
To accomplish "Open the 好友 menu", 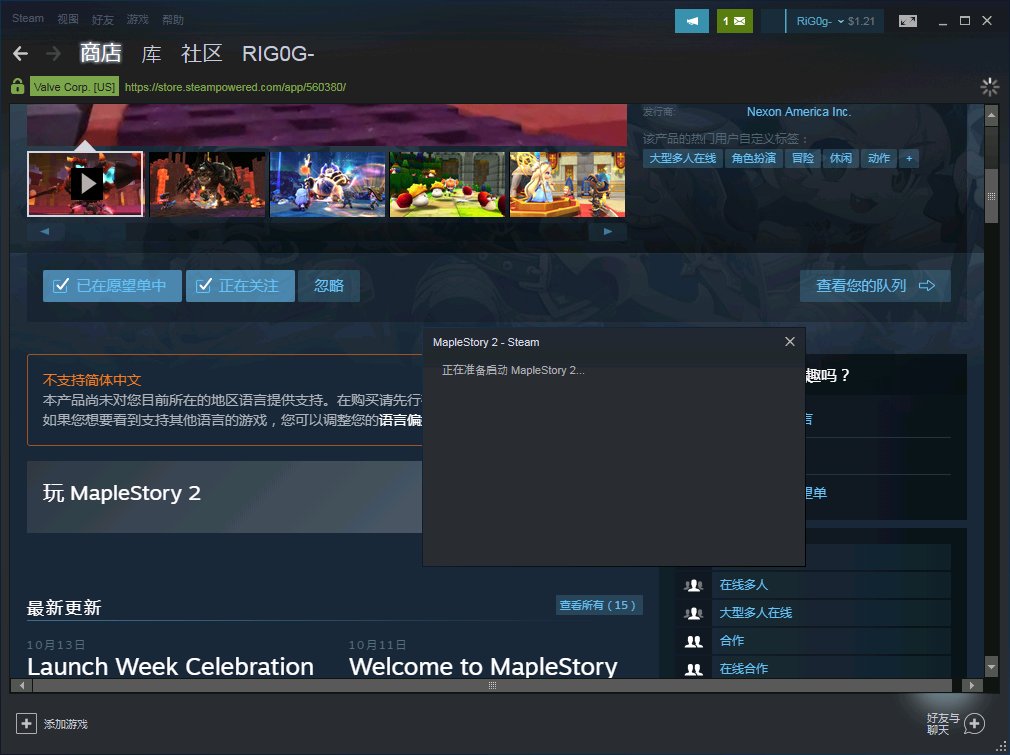I will point(102,19).
